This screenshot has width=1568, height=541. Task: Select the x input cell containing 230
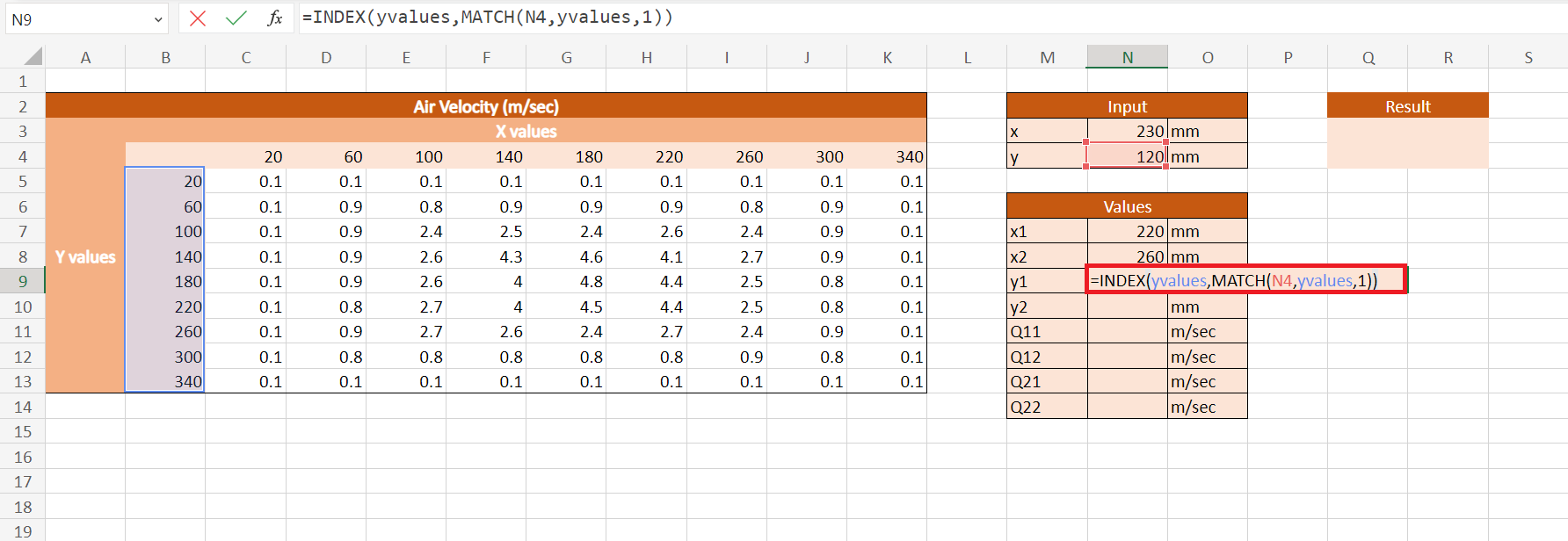[x=1127, y=132]
